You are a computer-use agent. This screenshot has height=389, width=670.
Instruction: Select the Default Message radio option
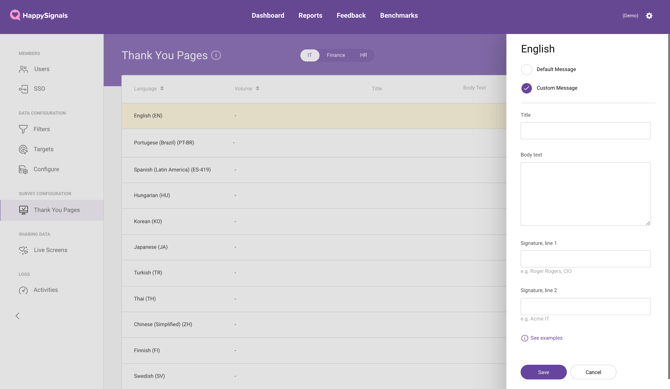(x=526, y=69)
